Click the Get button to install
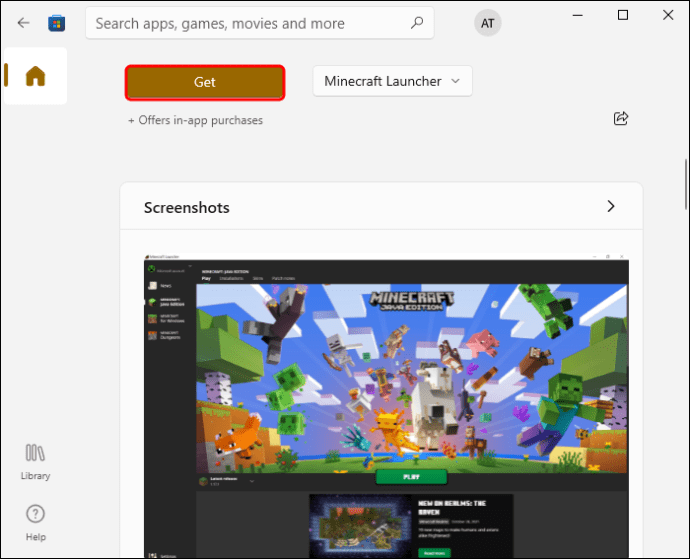This screenshot has height=559, width=690. coord(205,82)
